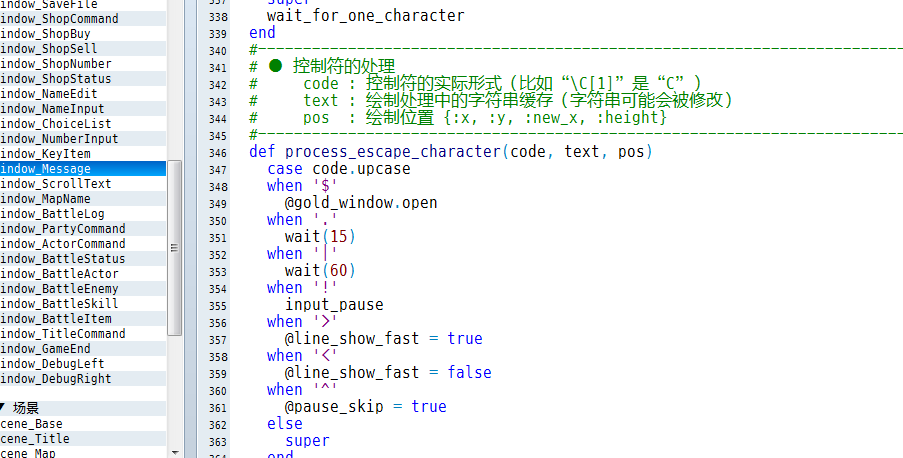Click the 'input_pause' code line
Image resolution: width=903 pixels, height=458 pixels.
334,305
